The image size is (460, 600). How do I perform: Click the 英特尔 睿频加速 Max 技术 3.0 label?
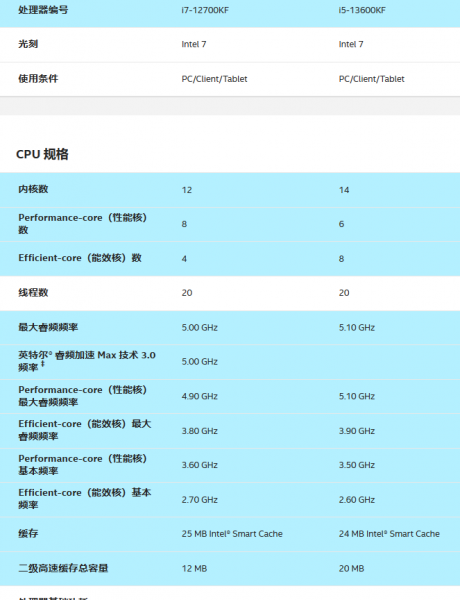click(87, 361)
